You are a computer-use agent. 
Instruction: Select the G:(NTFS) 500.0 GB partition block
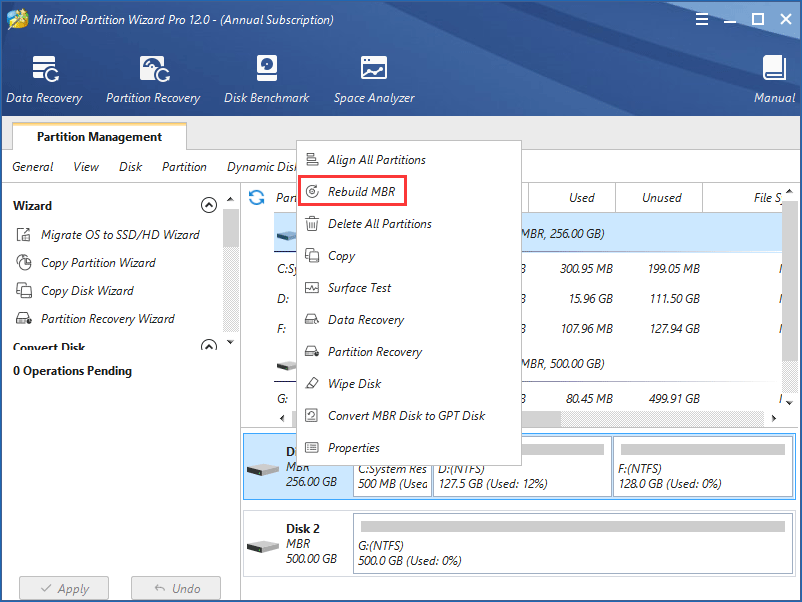click(x=573, y=543)
